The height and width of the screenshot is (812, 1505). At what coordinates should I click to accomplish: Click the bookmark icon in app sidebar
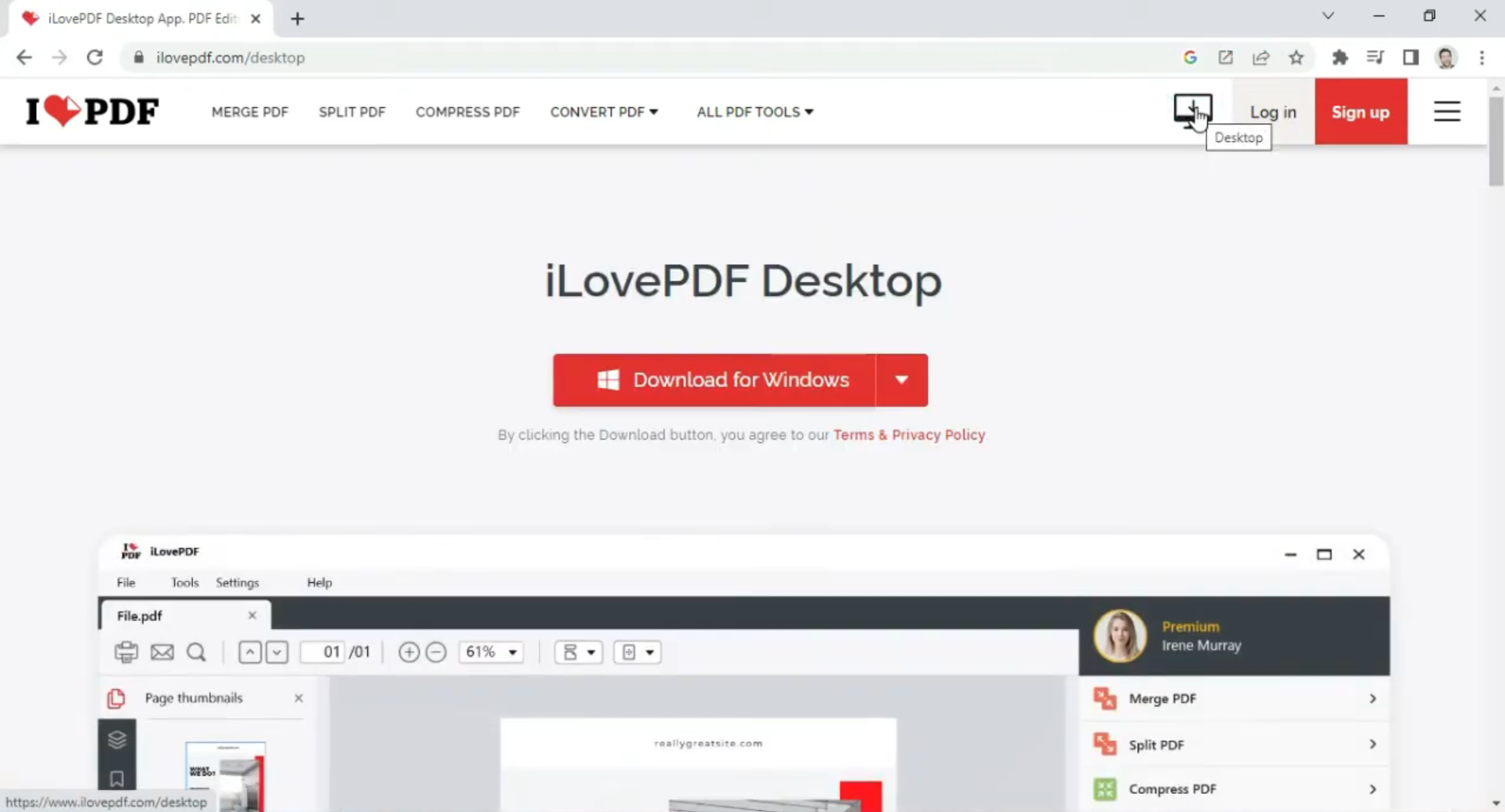117,779
